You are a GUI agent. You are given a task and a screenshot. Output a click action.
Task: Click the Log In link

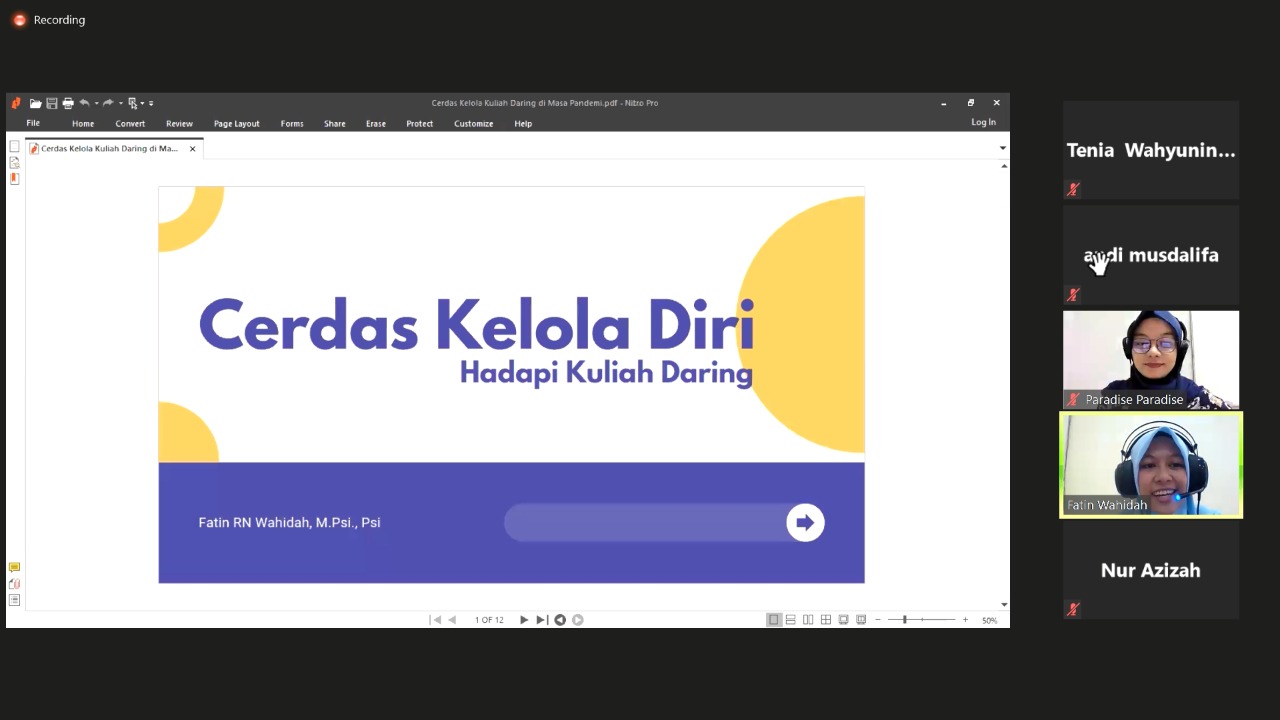pyautogui.click(x=983, y=122)
